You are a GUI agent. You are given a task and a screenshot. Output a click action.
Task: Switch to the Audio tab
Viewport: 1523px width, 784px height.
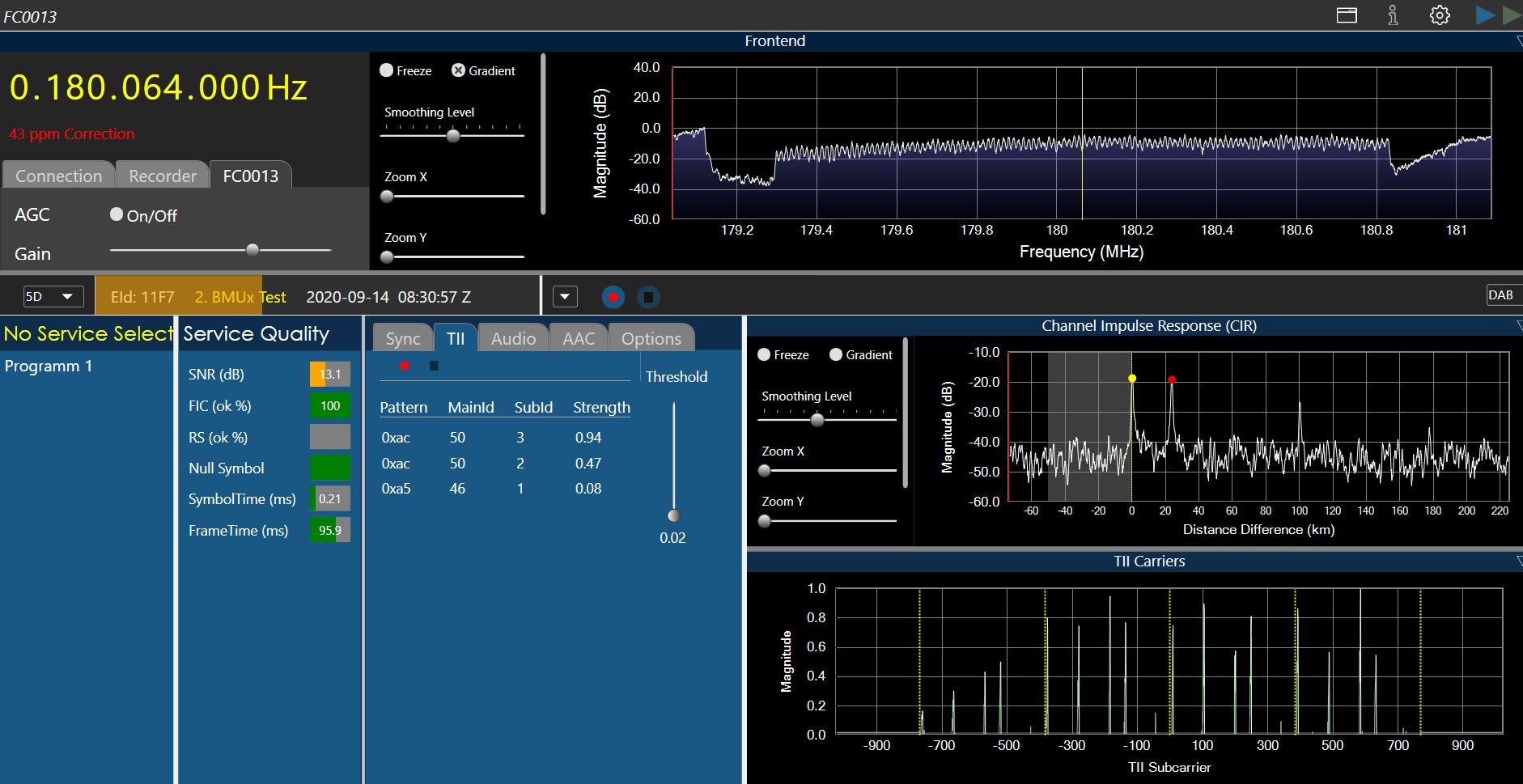(x=513, y=338)
